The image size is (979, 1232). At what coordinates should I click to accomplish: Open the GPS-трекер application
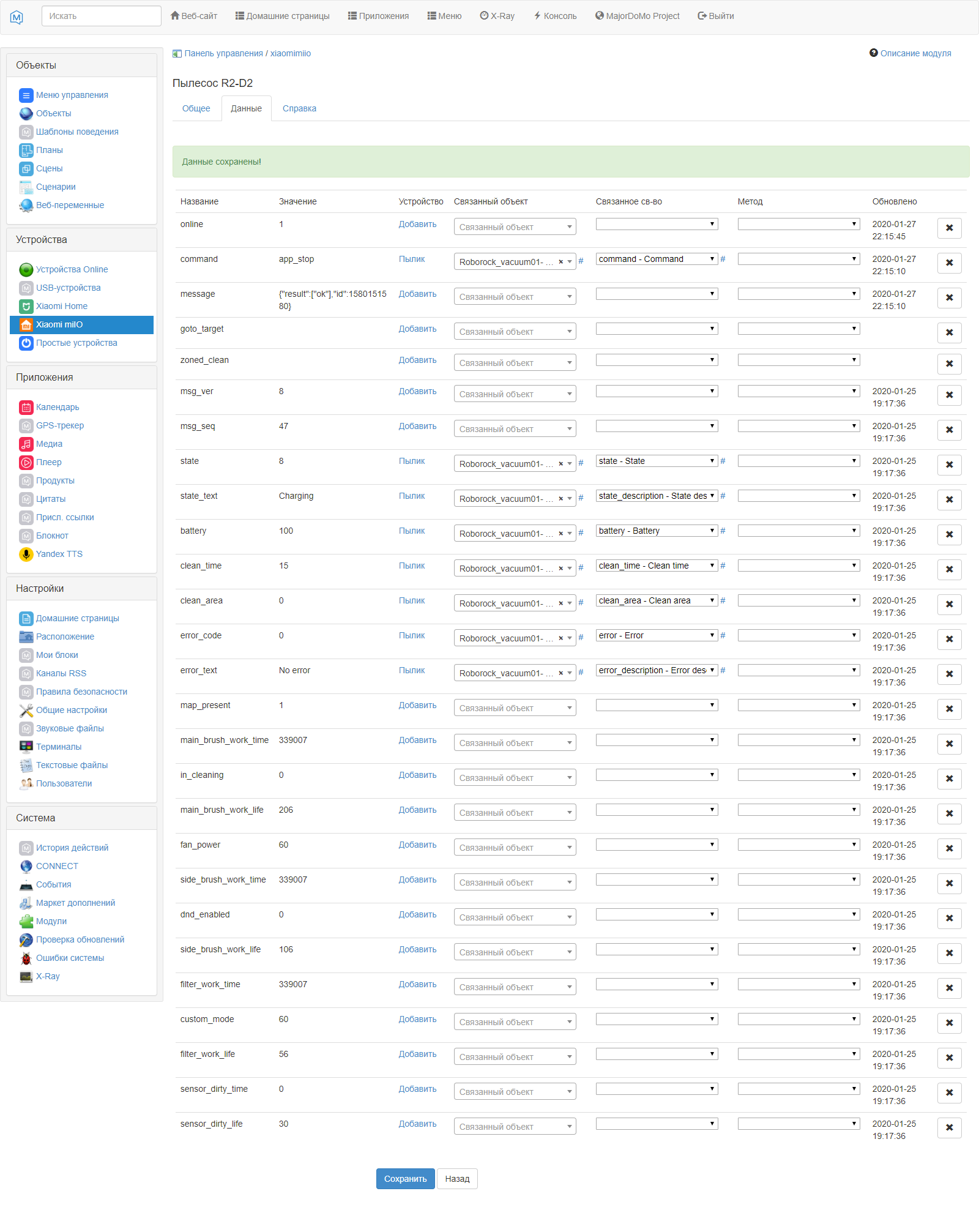pyautogui.click(x=60, y=425)
